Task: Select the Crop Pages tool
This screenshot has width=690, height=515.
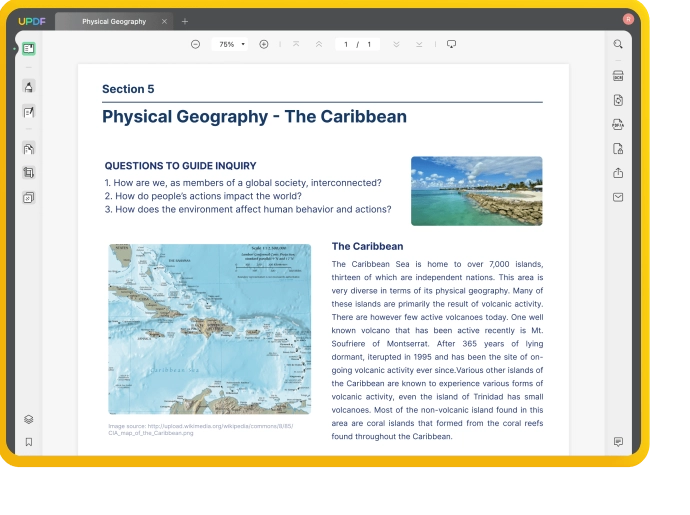Action: (x=29, y=173)
